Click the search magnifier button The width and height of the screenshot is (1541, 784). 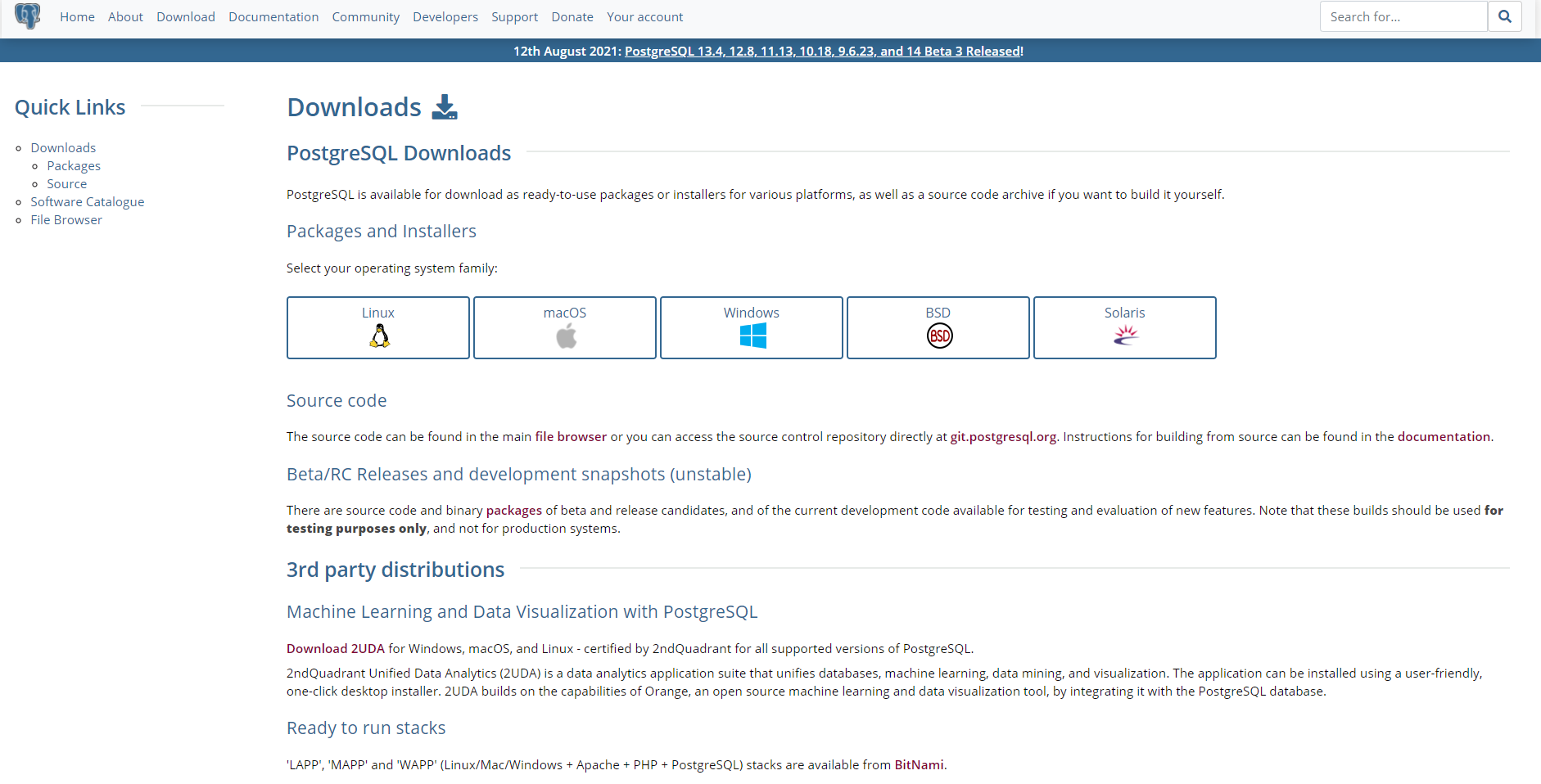[1505, 16]
